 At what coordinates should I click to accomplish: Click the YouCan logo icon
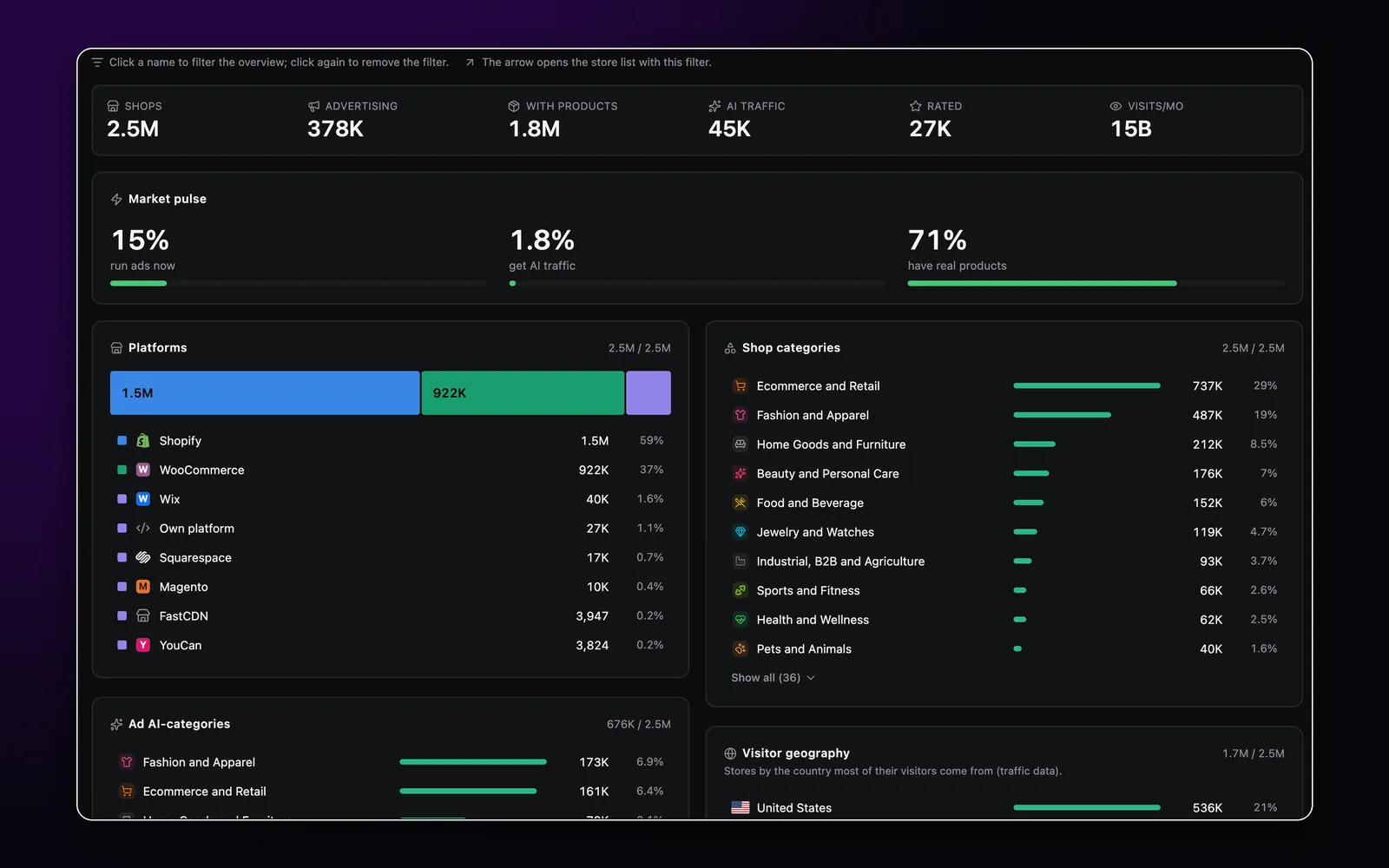[x=143, y=645]
